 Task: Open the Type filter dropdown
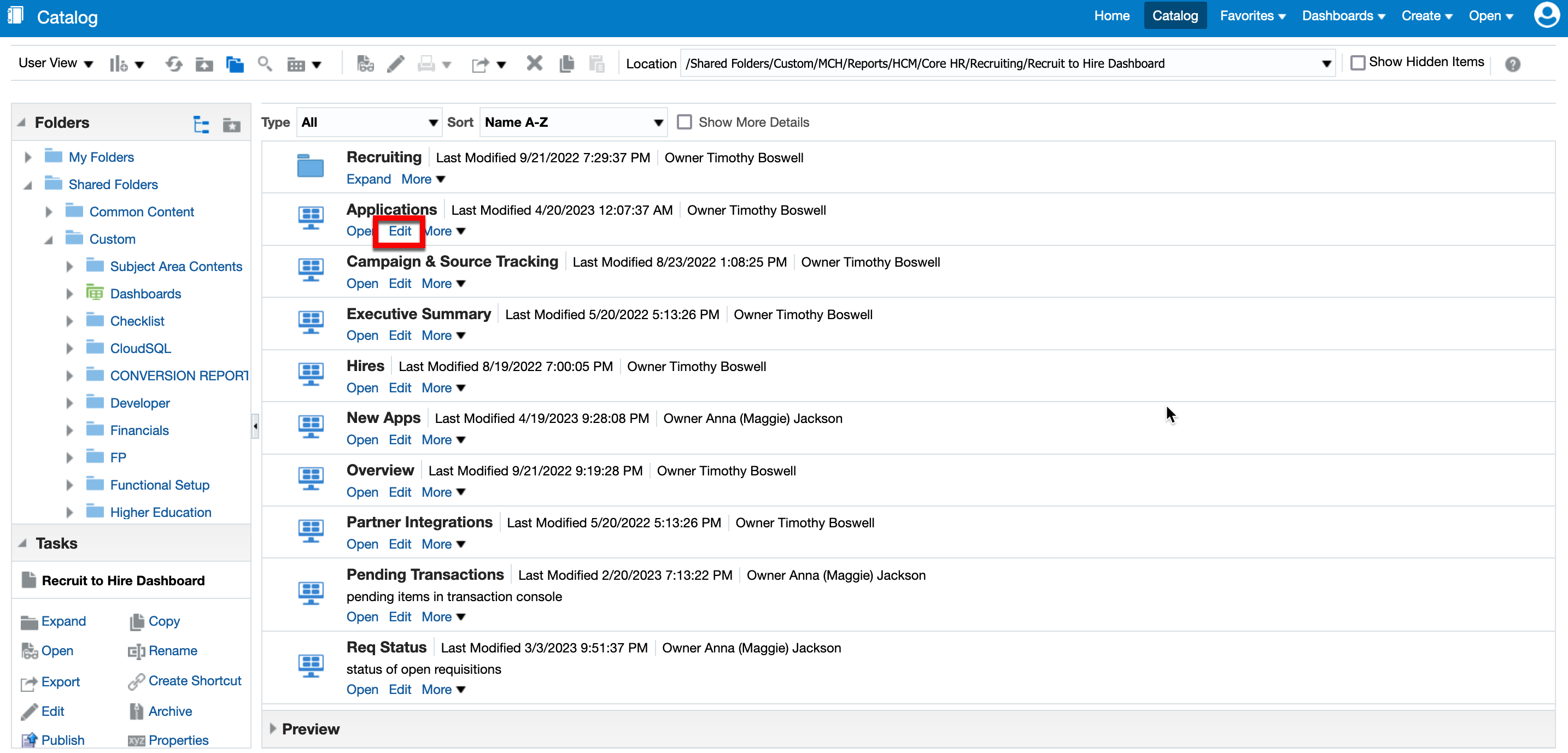coord(369,122)
